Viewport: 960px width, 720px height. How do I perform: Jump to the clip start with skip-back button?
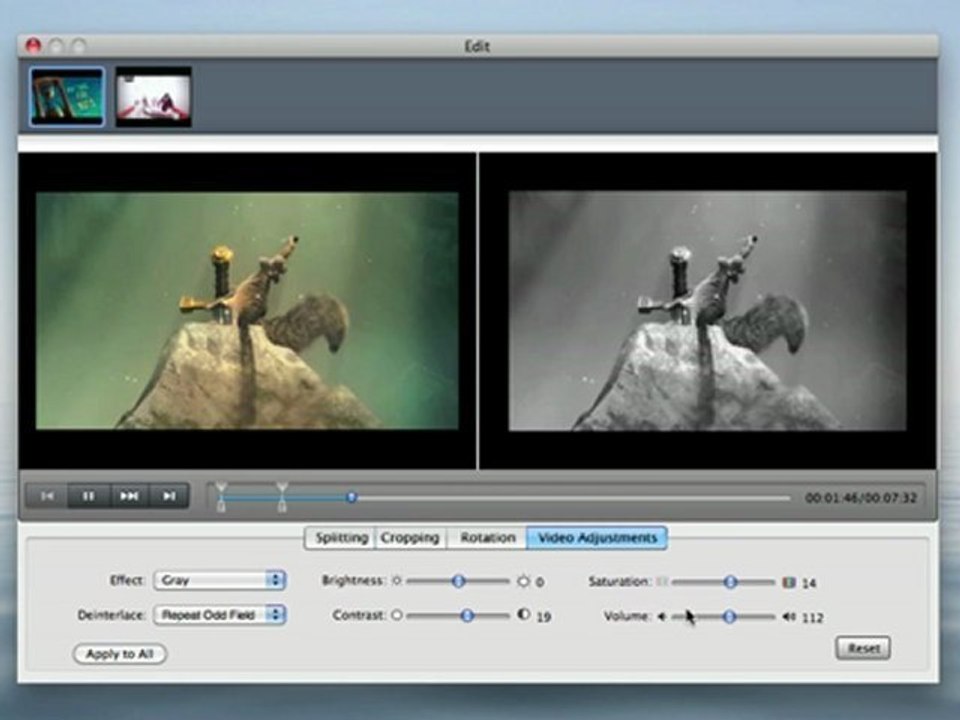pos(47,496)
